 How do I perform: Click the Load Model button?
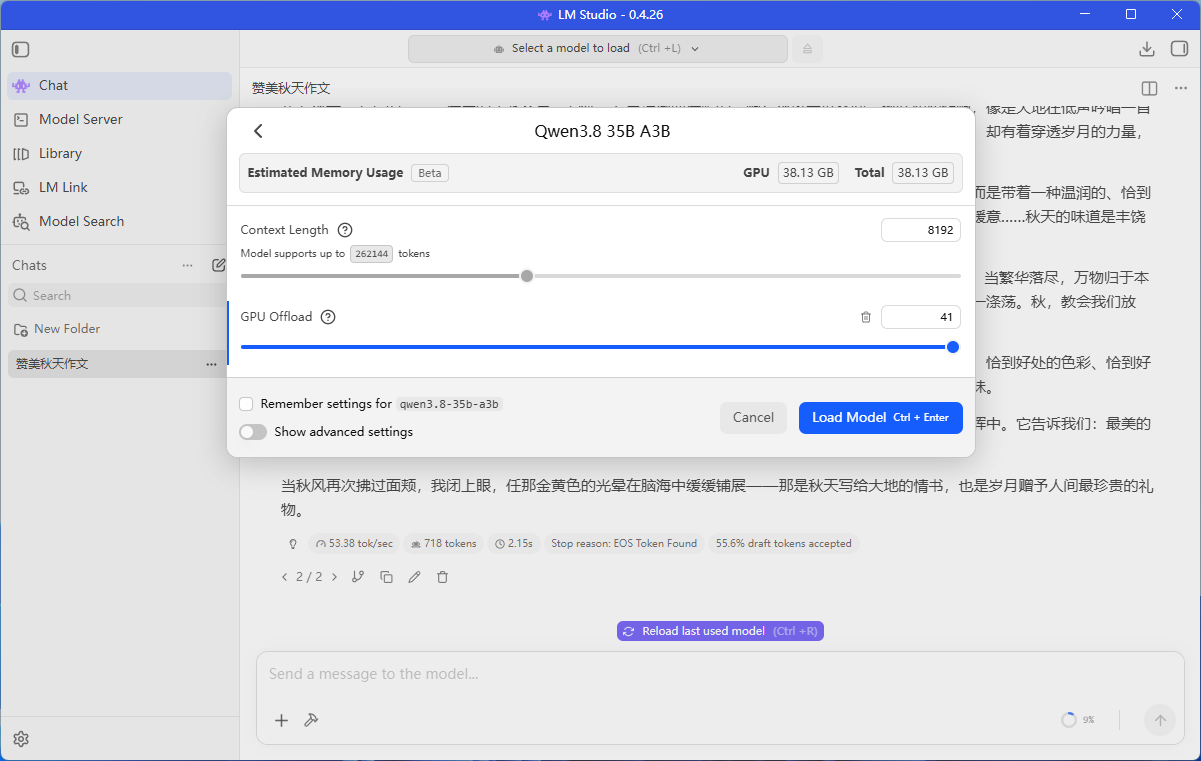point(881,418)
